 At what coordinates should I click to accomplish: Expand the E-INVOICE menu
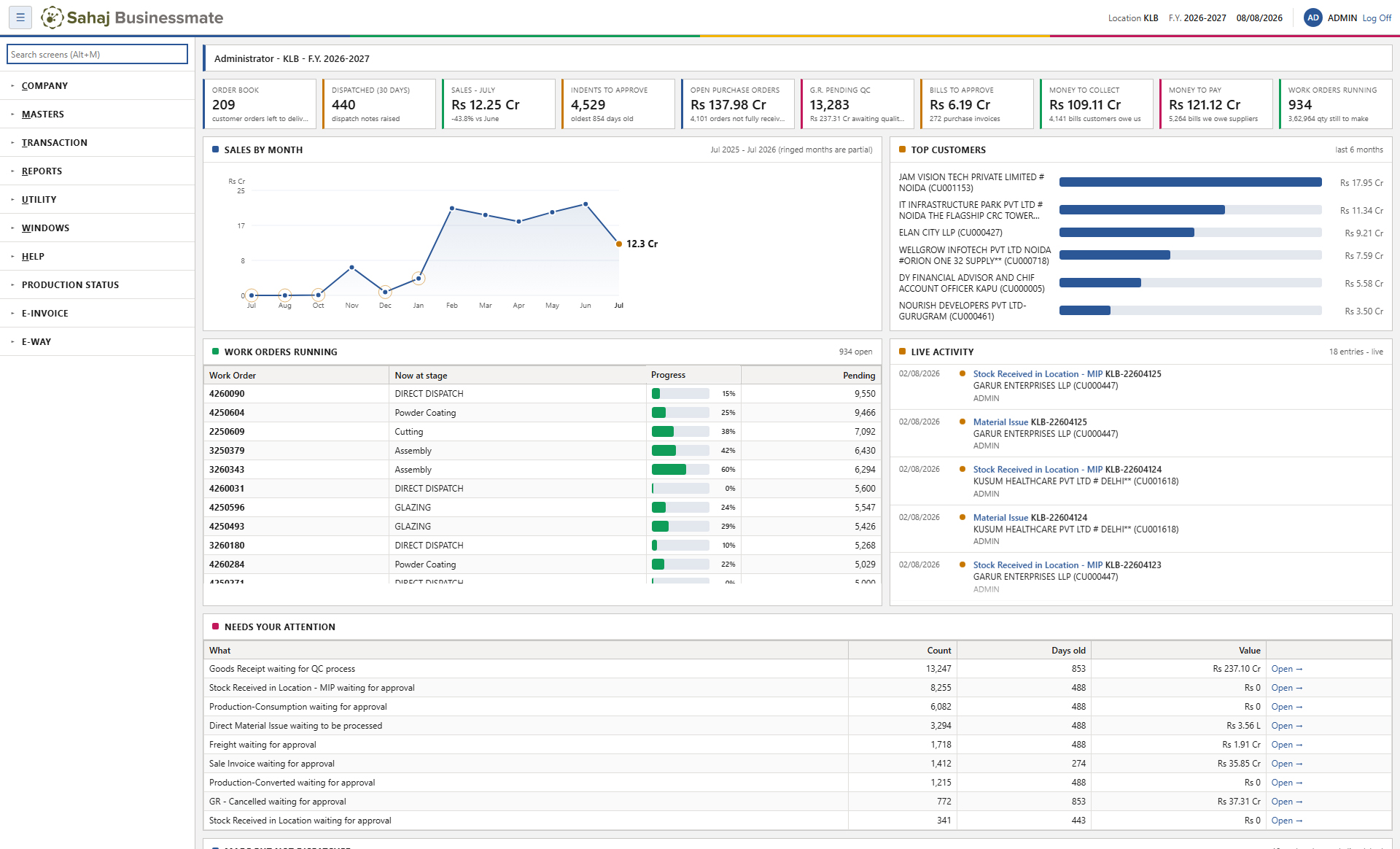pos(97,313)
